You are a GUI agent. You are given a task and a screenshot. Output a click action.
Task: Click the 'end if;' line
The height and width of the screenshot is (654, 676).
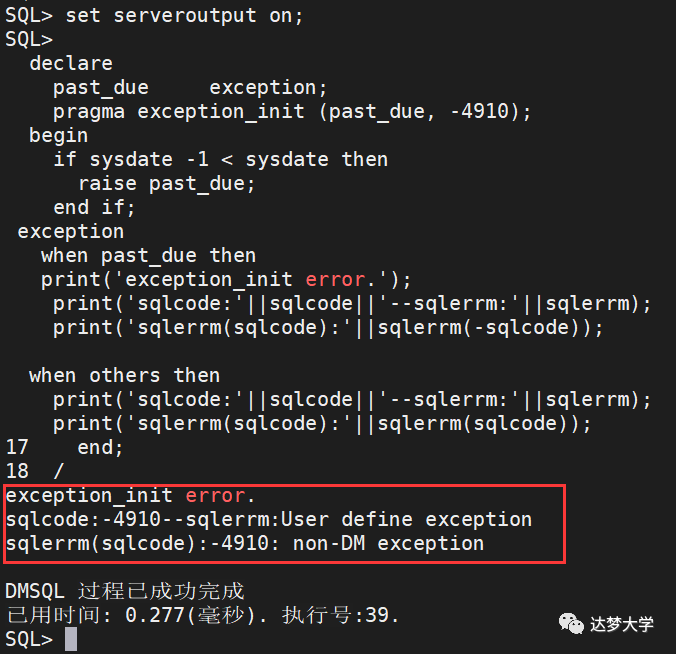(x=94, y=207)
